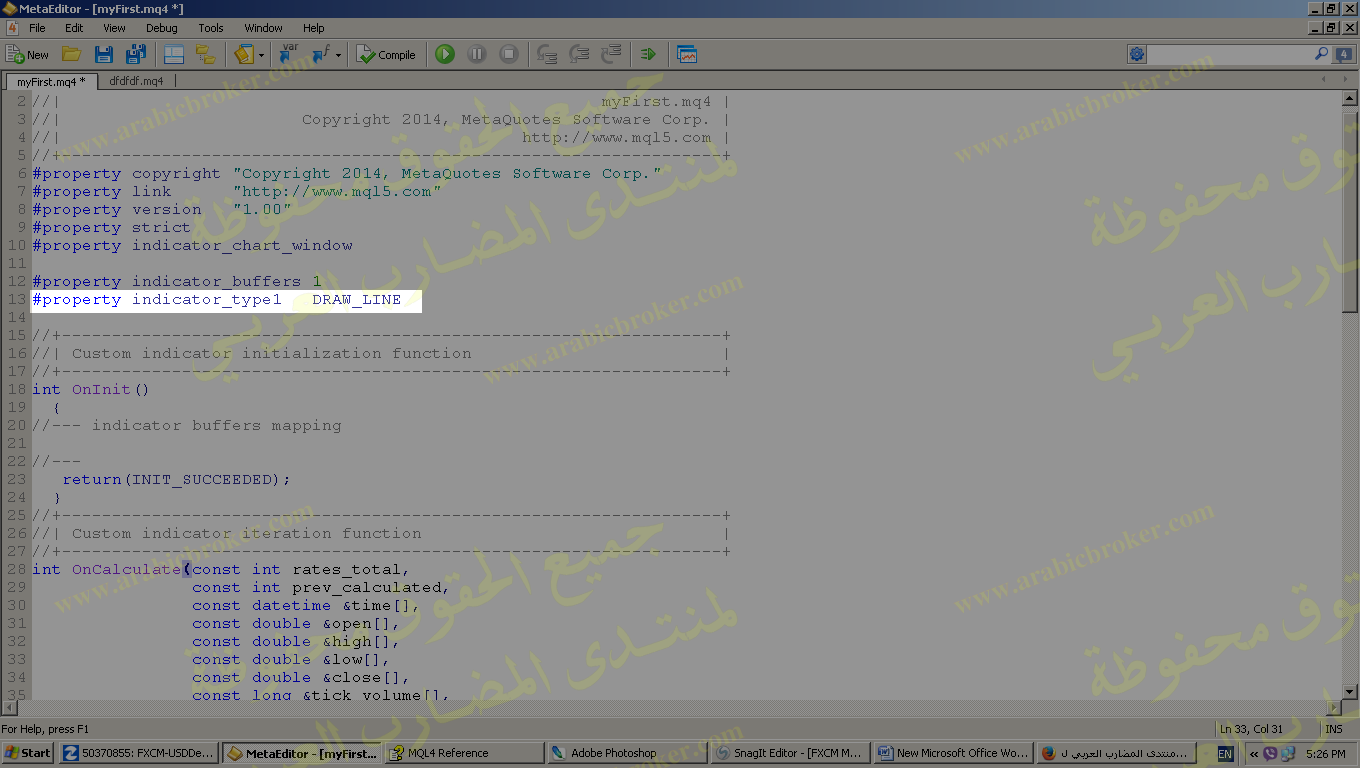Click the MetaEditor button in the taskbar

pos(302,753)
